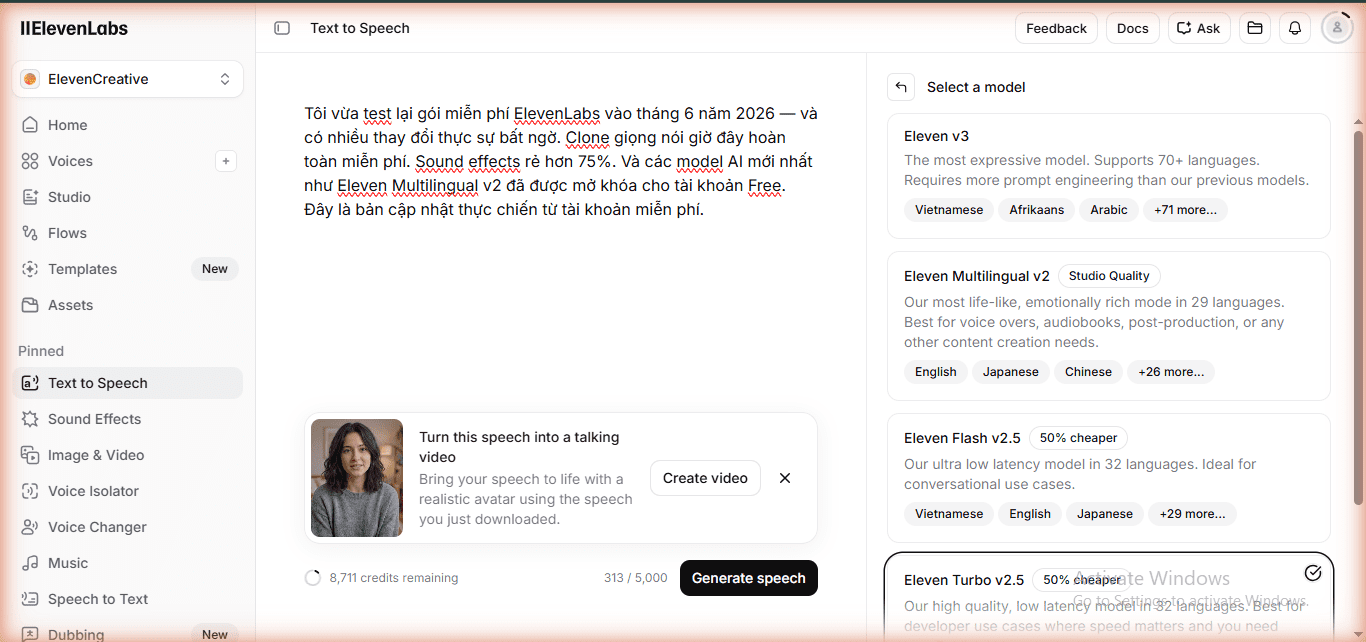1366x642 pixels.
Task: Click the Voice Changer sidebar icon
Action: click(30, 527)
